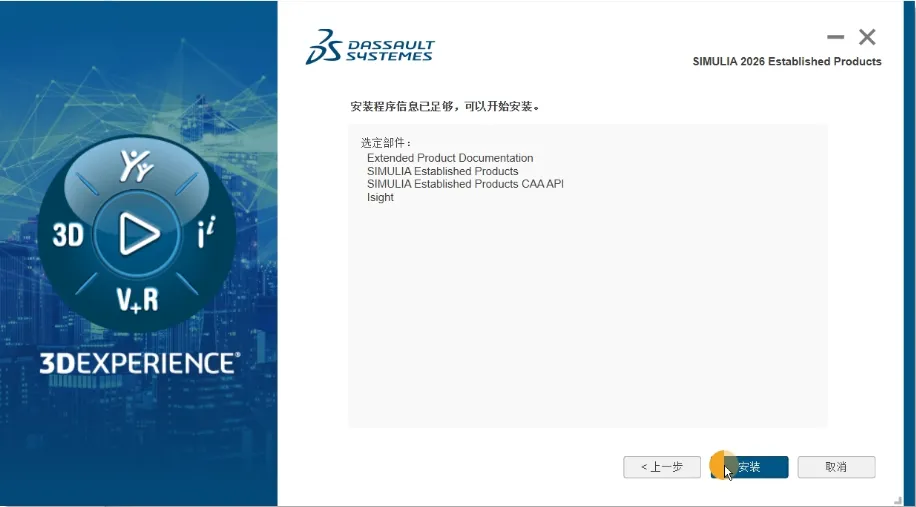Cancel setup with the 取消 button
Image resolution: width=916 pixels, height=507 pixels.
pyautogui.click(x=837, y=467)
